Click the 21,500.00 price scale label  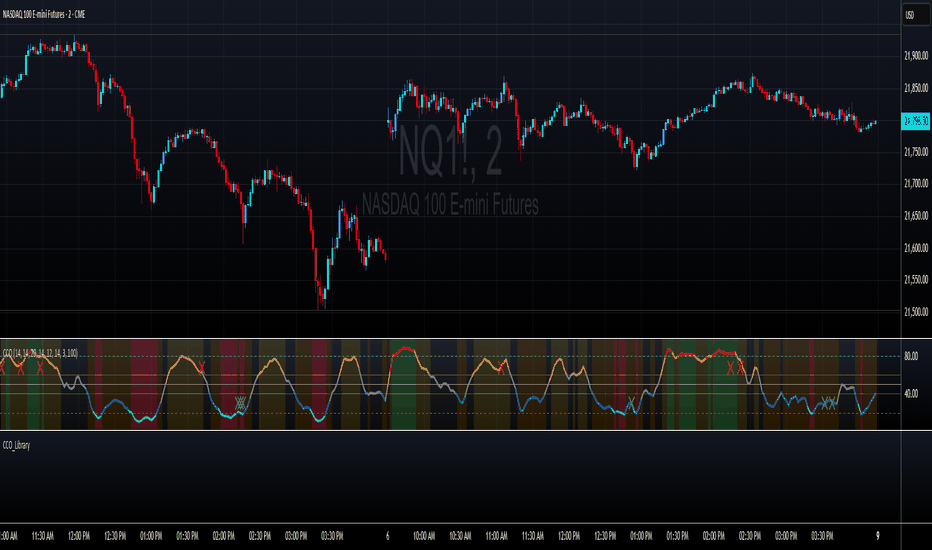(916, 312)
